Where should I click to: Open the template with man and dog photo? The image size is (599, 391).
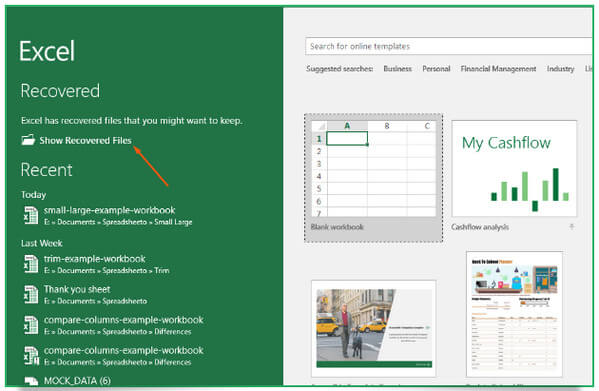[374, 328]
